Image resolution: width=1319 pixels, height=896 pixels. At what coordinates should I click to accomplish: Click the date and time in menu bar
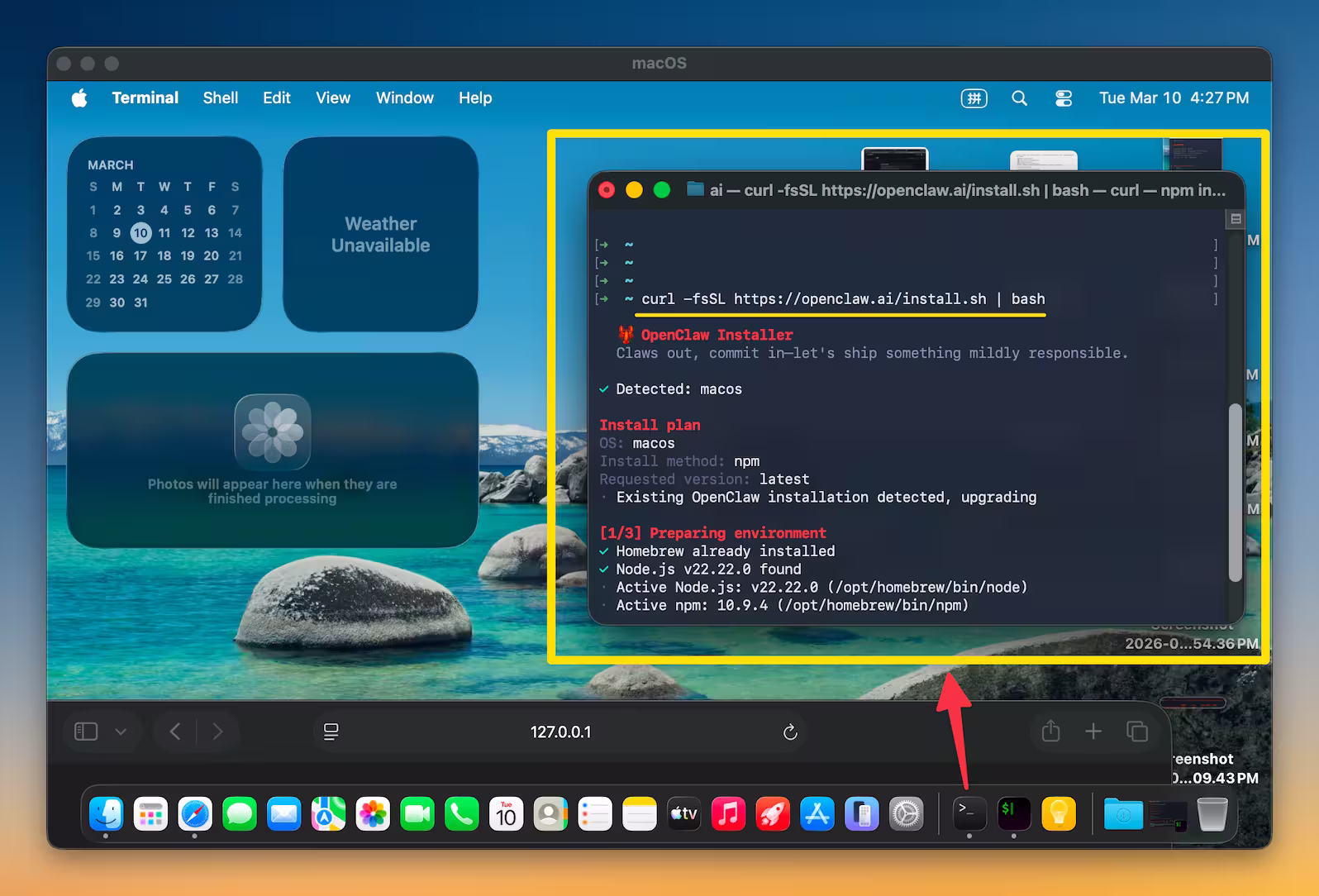click(1174, 98)
